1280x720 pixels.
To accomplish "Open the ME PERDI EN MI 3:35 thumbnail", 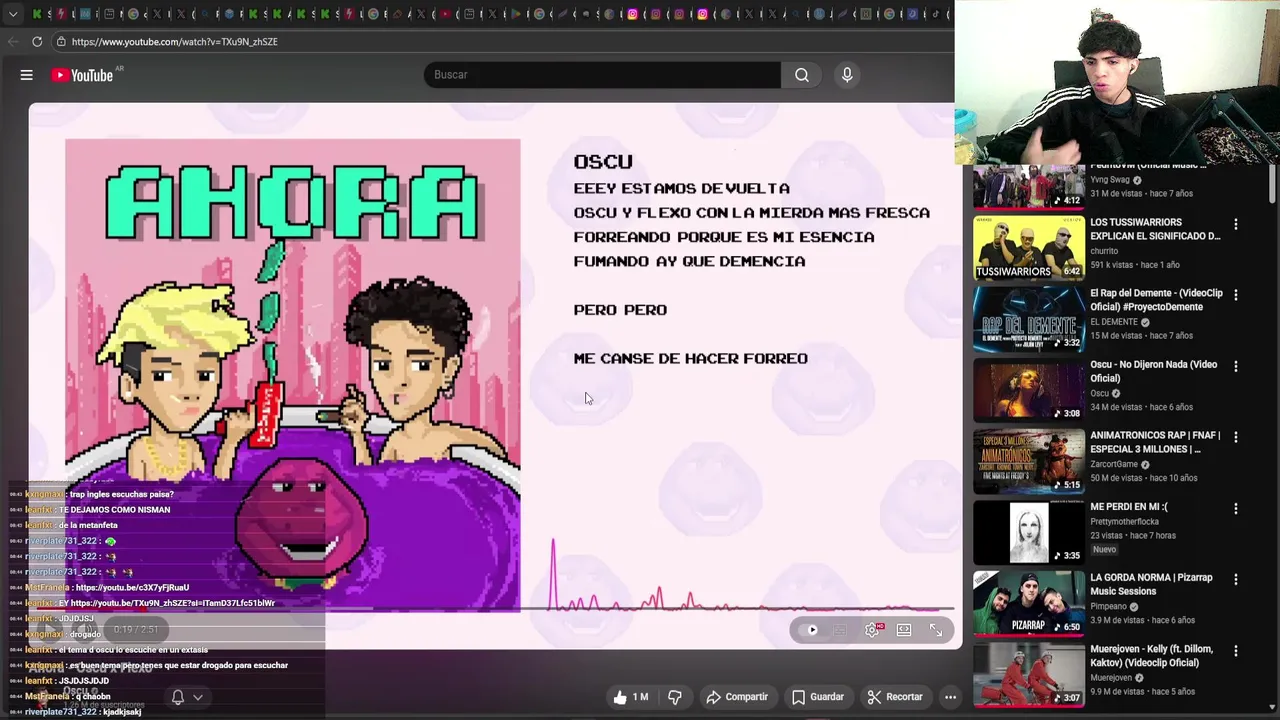I will (x=1029, y=532).
